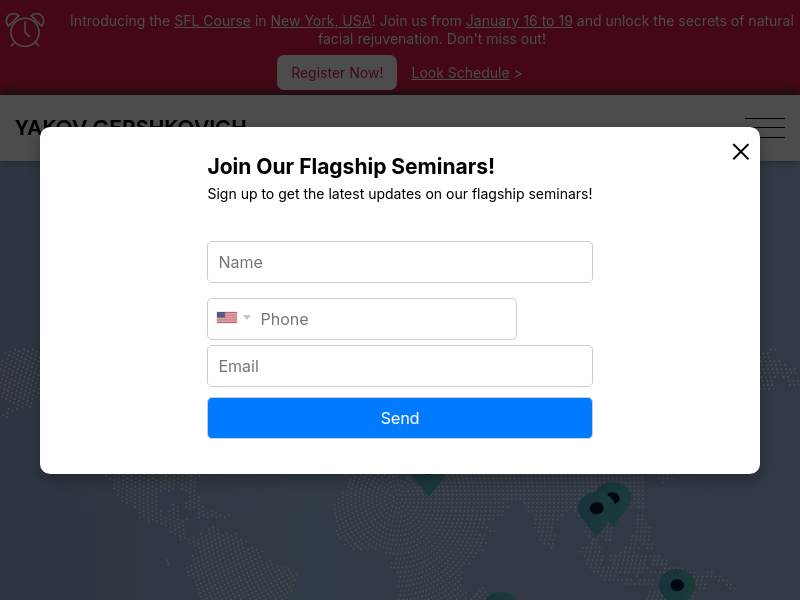800x600 pixels.
Task: Follow the SFL Course link
Action: click(x=212, y=21)
